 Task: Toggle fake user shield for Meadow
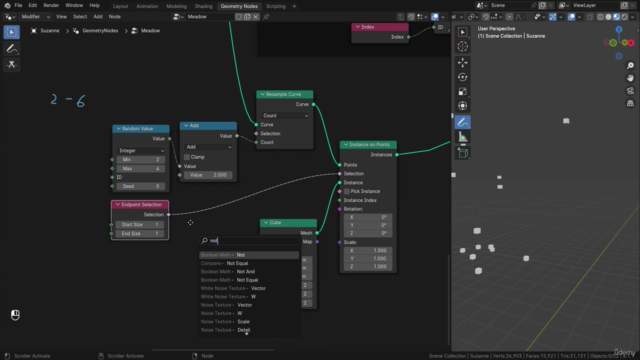[x=239, y=17]
